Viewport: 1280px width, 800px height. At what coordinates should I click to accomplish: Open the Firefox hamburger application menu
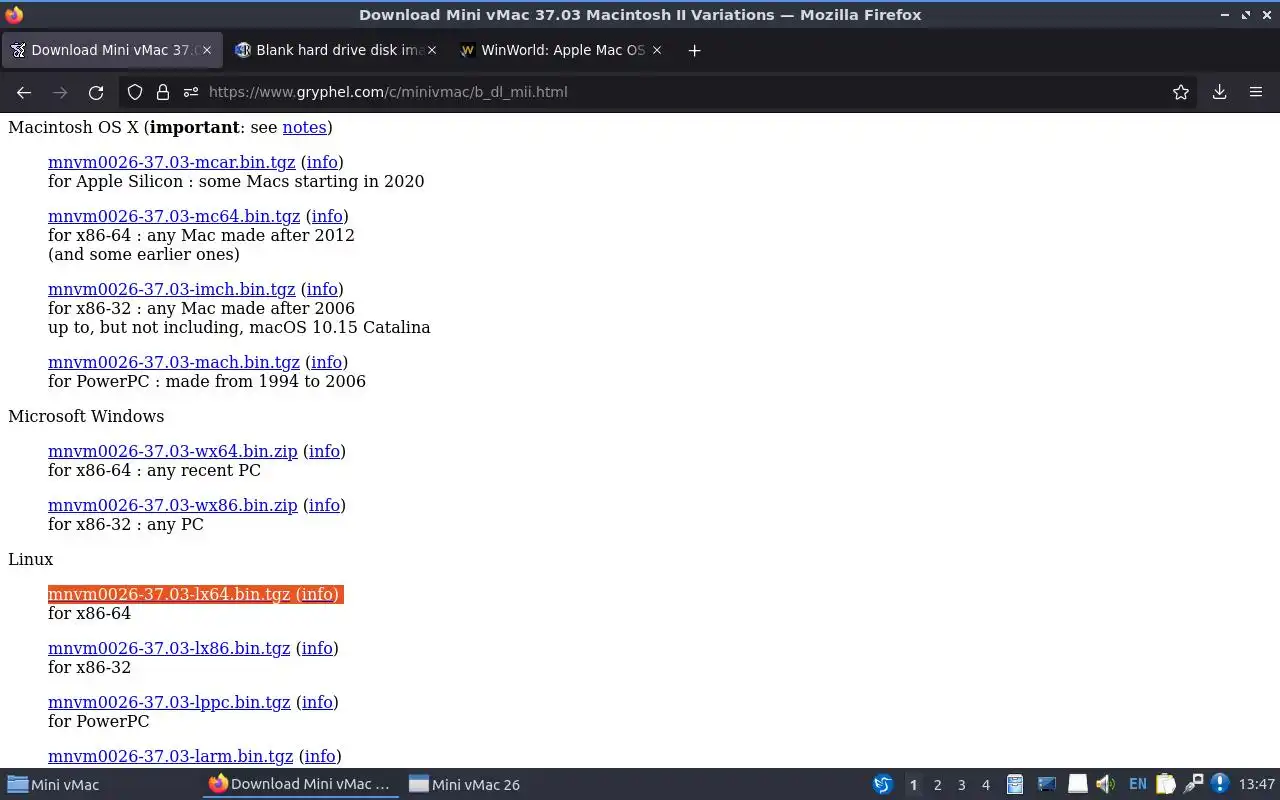point(1256,92)
